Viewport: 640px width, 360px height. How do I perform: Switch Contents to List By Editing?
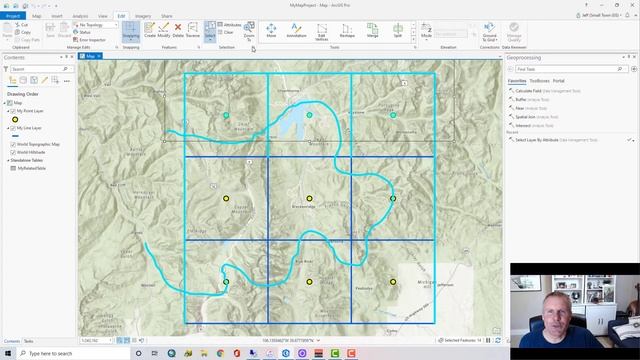point(44,80)
